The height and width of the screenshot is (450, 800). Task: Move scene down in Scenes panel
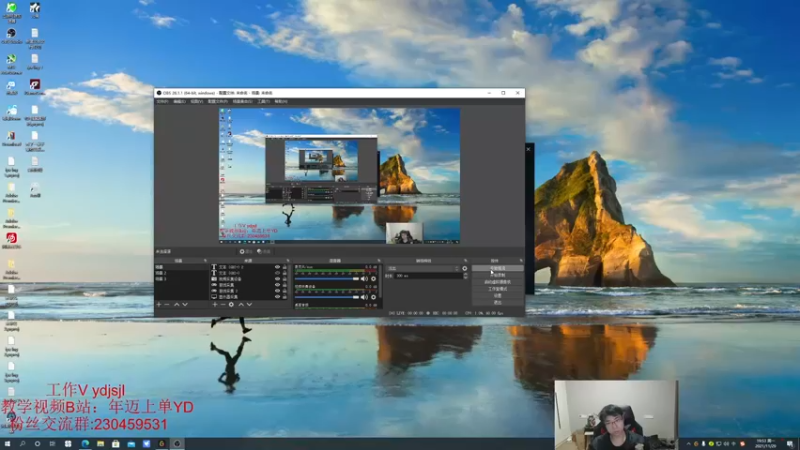185,305
